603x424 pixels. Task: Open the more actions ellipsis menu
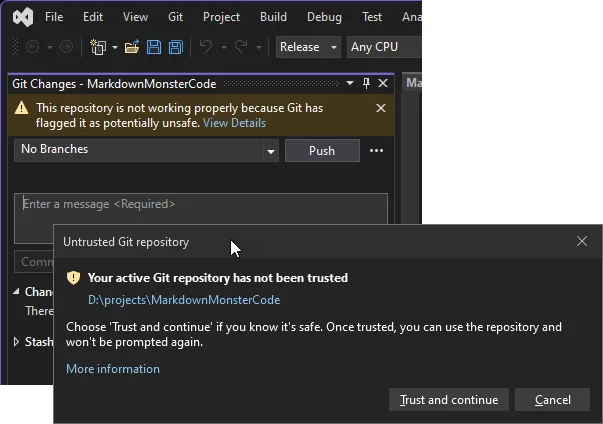(376, 151)
